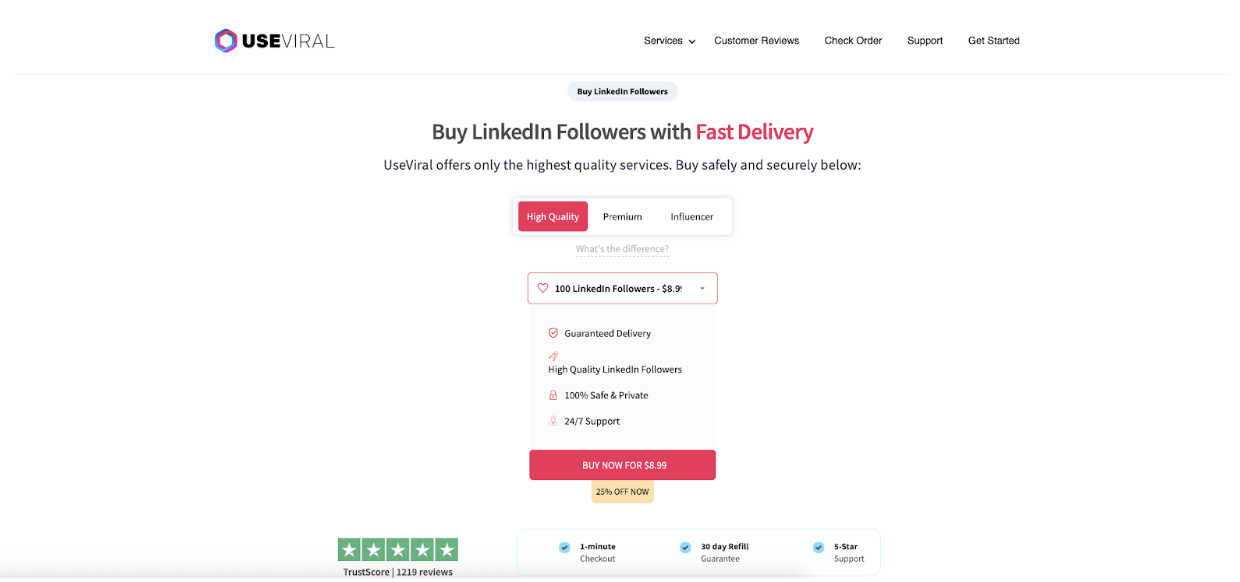Click the Guaranteed Delivery shield icon

coord(553,333)
